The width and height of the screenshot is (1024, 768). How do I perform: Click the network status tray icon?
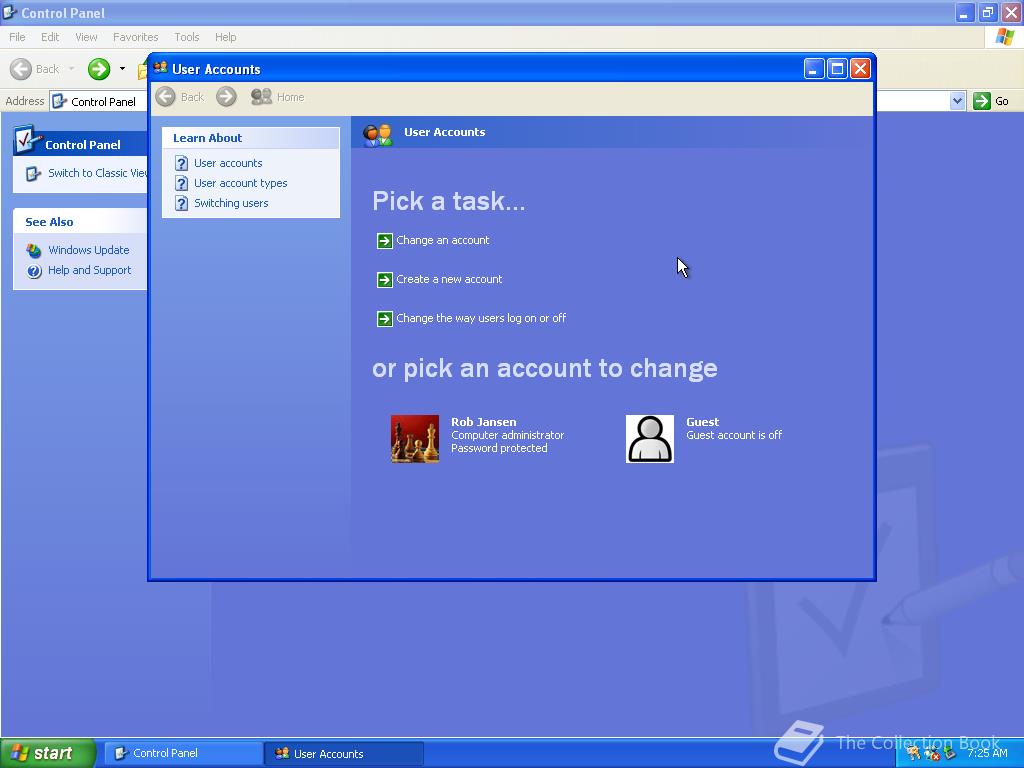pos(930,754)
